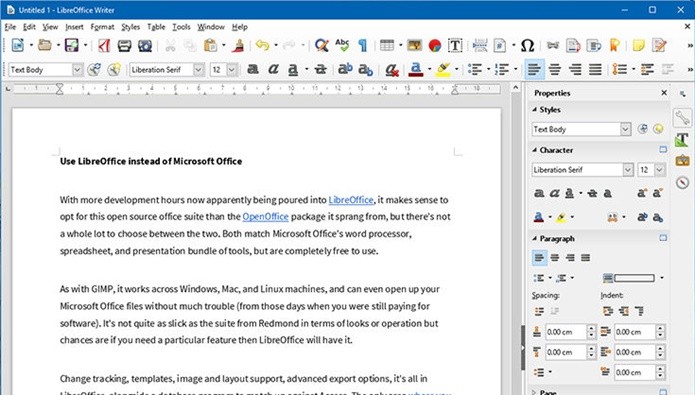The height and width of the screenshot is (395, 695).
Task: Toggle Justified alignment in toolbar
Action: [595, 70]
